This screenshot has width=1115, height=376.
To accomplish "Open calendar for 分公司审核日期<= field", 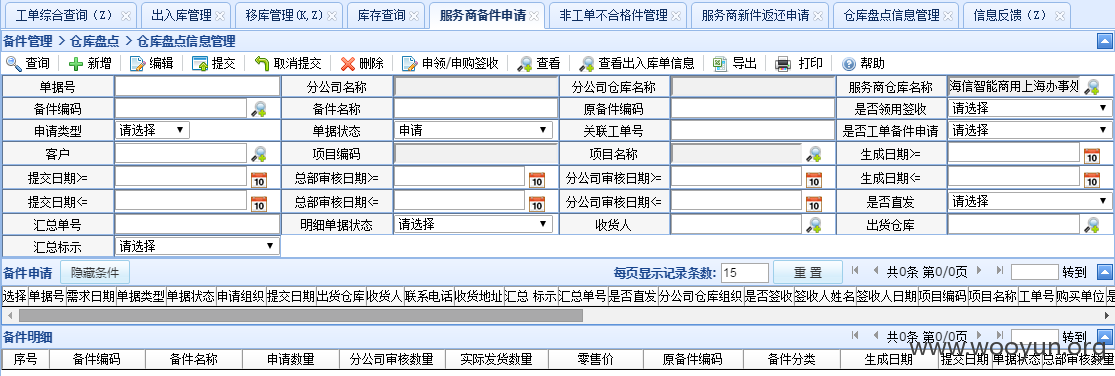I will (x=813, y=203).
